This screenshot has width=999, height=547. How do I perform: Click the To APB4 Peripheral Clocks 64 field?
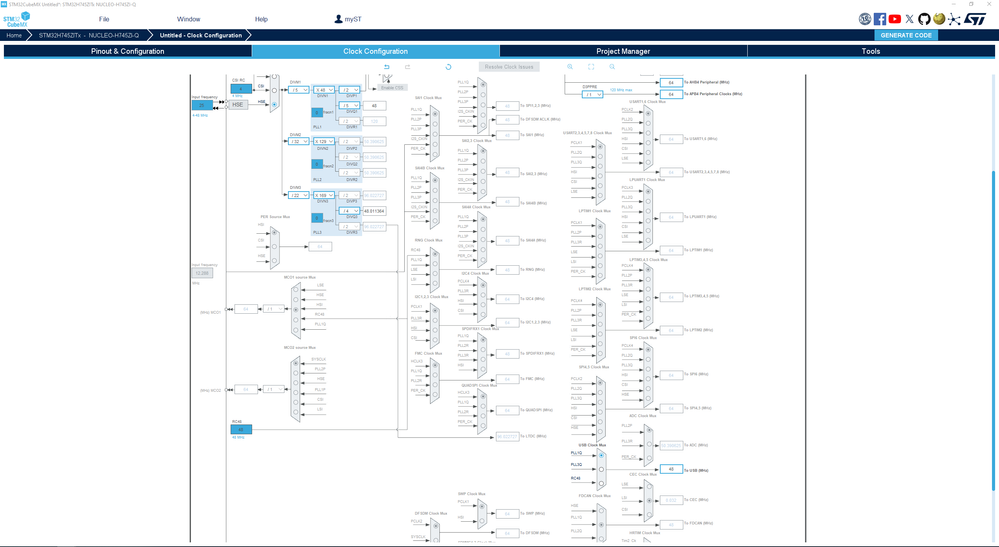[672, 94]
